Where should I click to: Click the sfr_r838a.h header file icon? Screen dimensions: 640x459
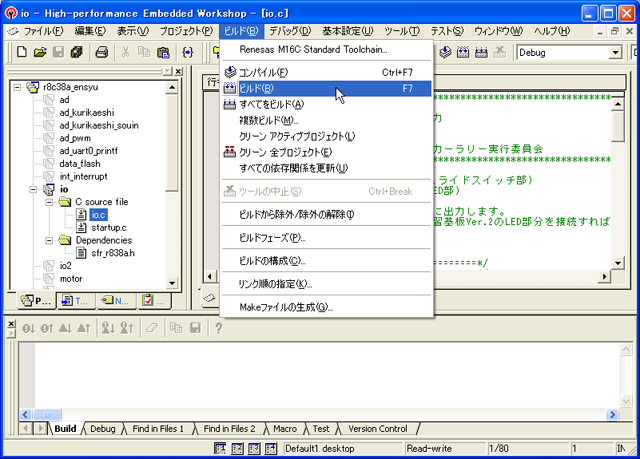(81, 253)
